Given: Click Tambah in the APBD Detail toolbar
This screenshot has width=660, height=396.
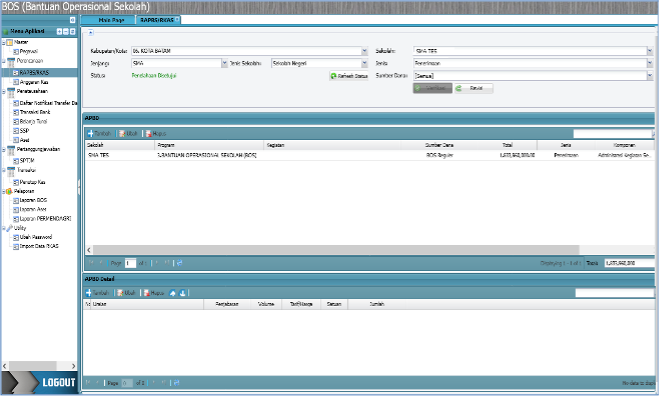Looking at the screenshot, I should click(x=98, y=293).
